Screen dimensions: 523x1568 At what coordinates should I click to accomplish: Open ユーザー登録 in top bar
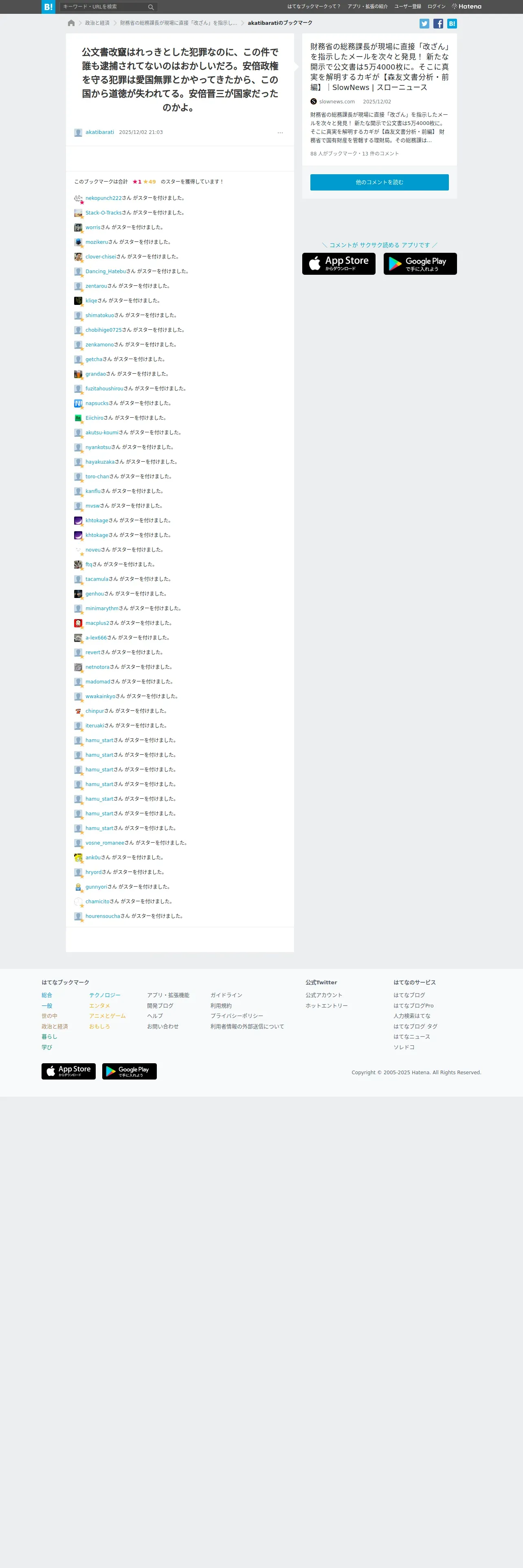407,7
